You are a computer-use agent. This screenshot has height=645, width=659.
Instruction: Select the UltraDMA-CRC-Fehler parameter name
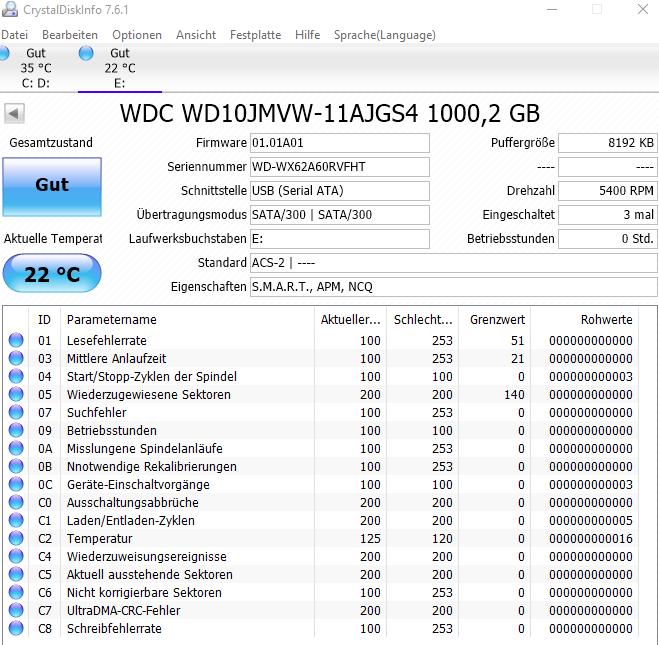[124, 611]
